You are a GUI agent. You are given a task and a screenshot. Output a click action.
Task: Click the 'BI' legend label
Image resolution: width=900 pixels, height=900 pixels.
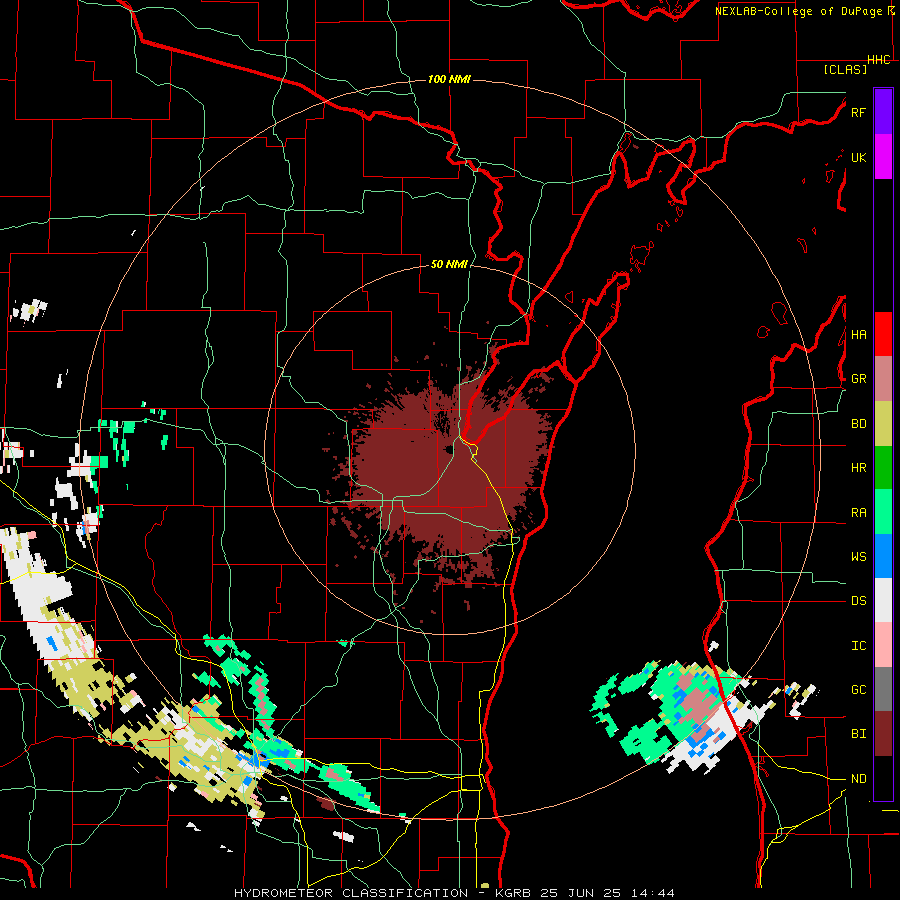[x=858, y=734]
